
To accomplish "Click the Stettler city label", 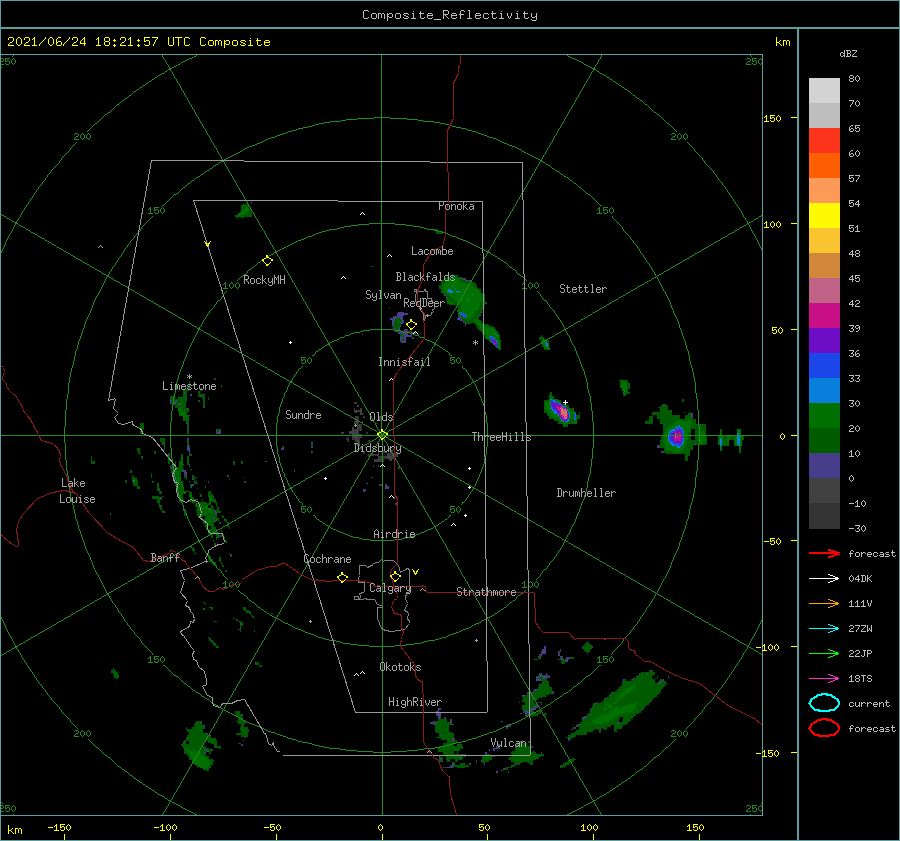I will (x=583, y=289).
